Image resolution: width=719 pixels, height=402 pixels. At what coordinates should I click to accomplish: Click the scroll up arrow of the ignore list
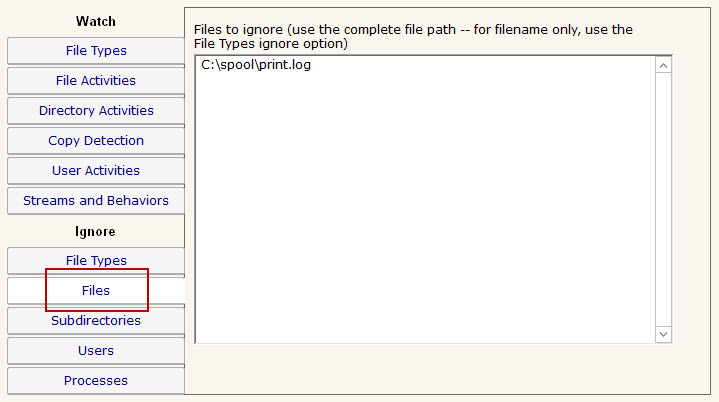663,65
